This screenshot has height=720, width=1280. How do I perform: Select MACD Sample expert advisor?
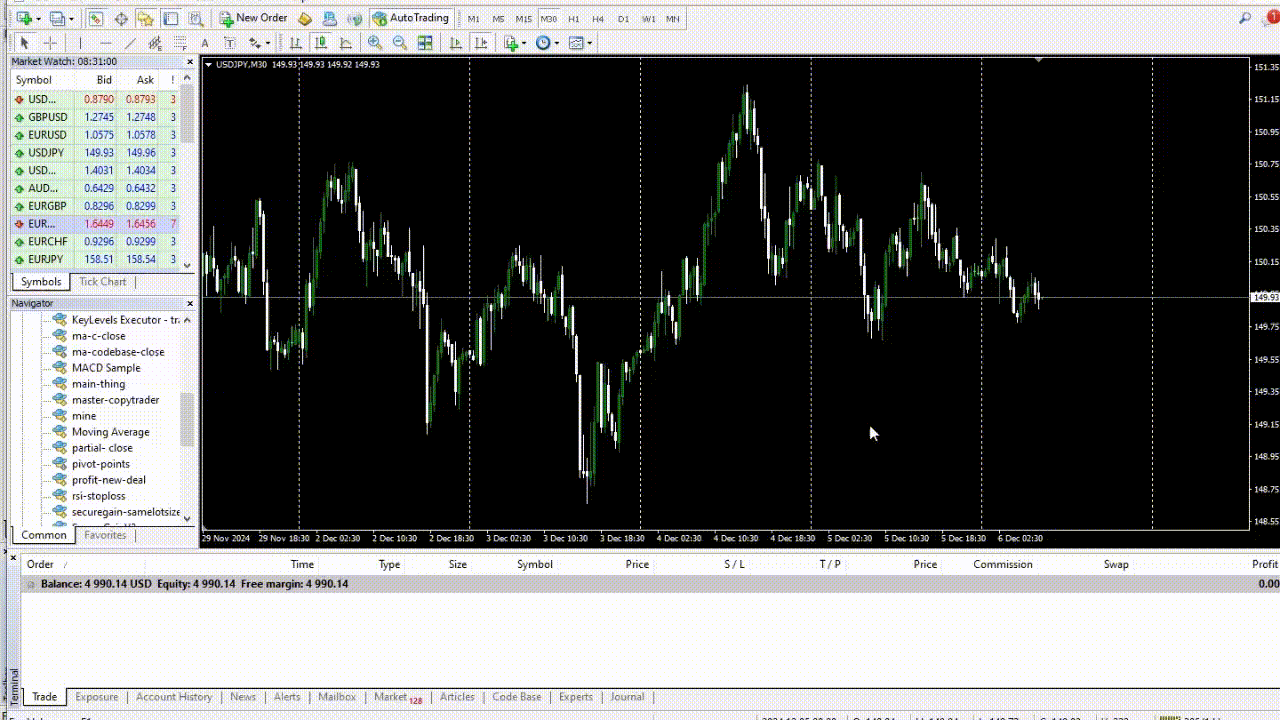click(106, 368)
